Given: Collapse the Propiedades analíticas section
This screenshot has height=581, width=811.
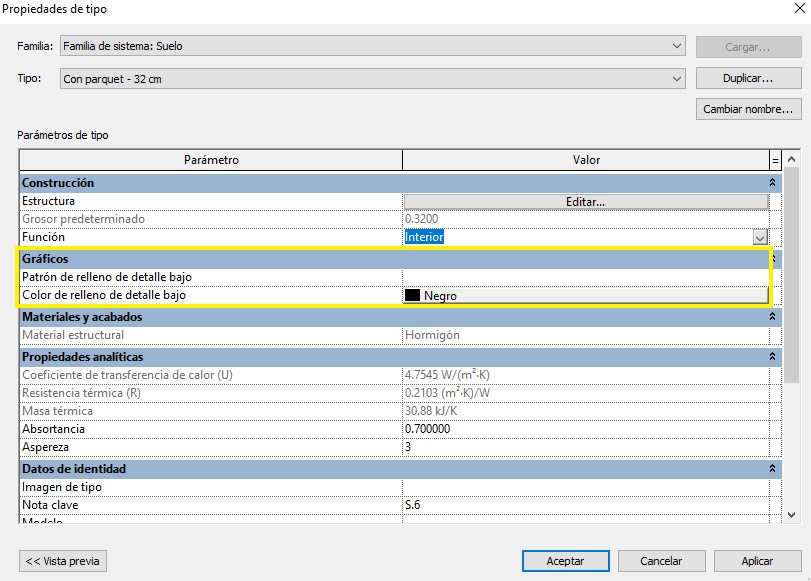Looking at the screenshot, I should pos(772,357).
